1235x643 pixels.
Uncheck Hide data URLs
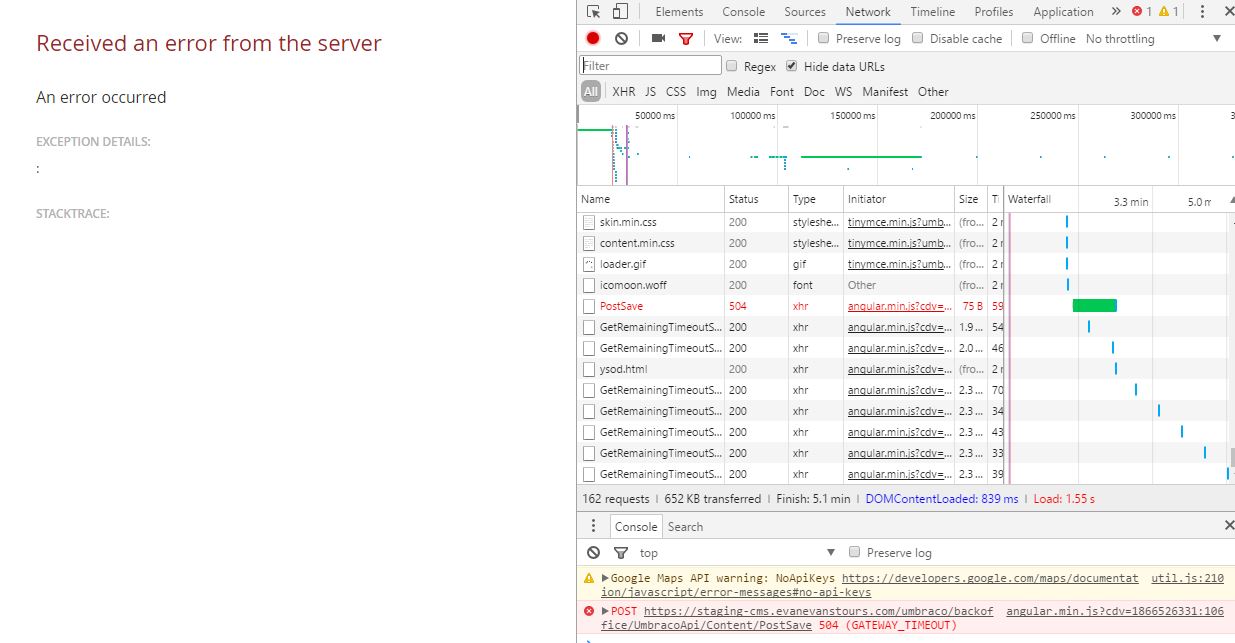(792, 66)
